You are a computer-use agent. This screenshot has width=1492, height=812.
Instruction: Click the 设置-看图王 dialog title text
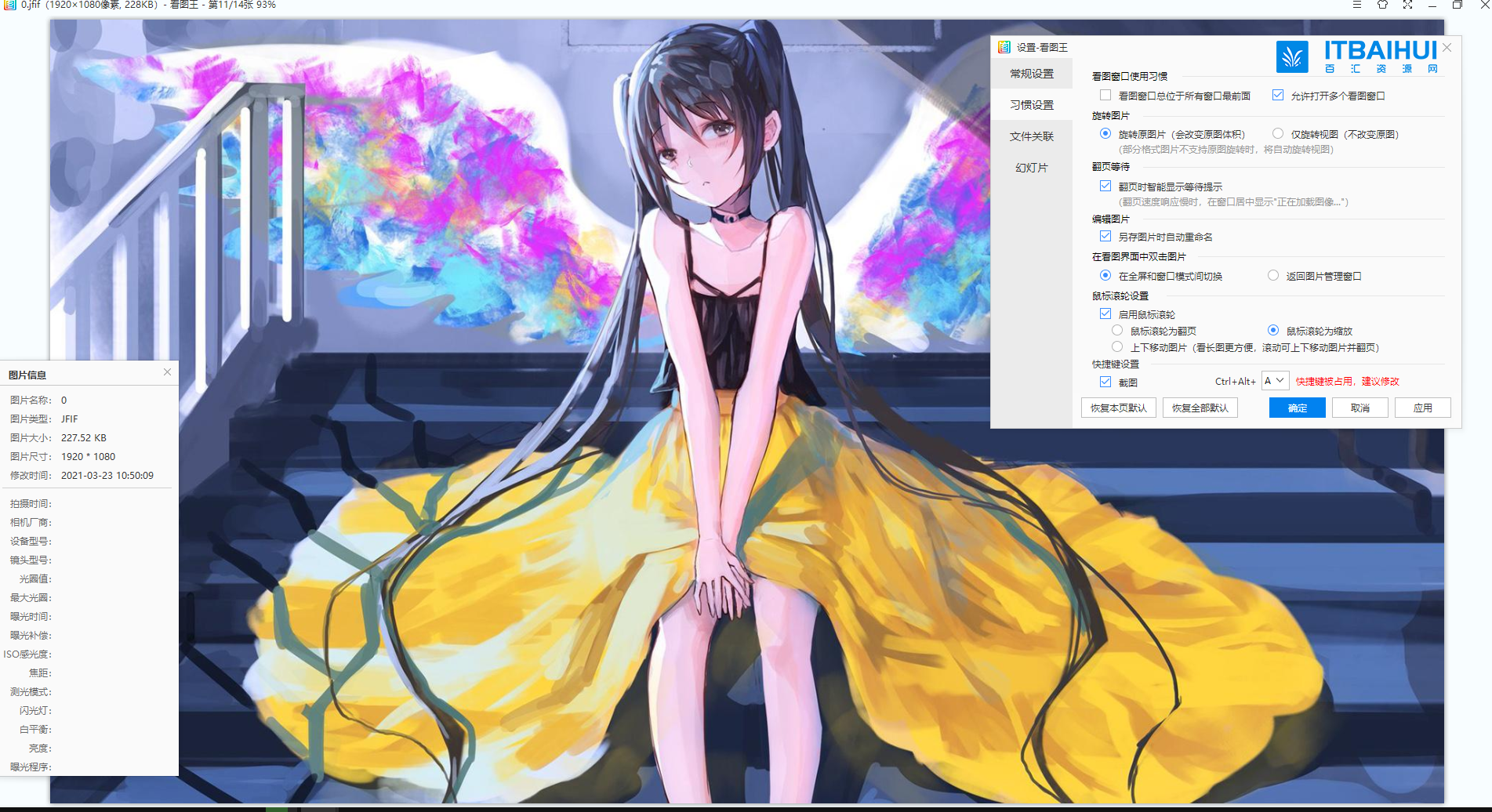(x=1042, y=48)
